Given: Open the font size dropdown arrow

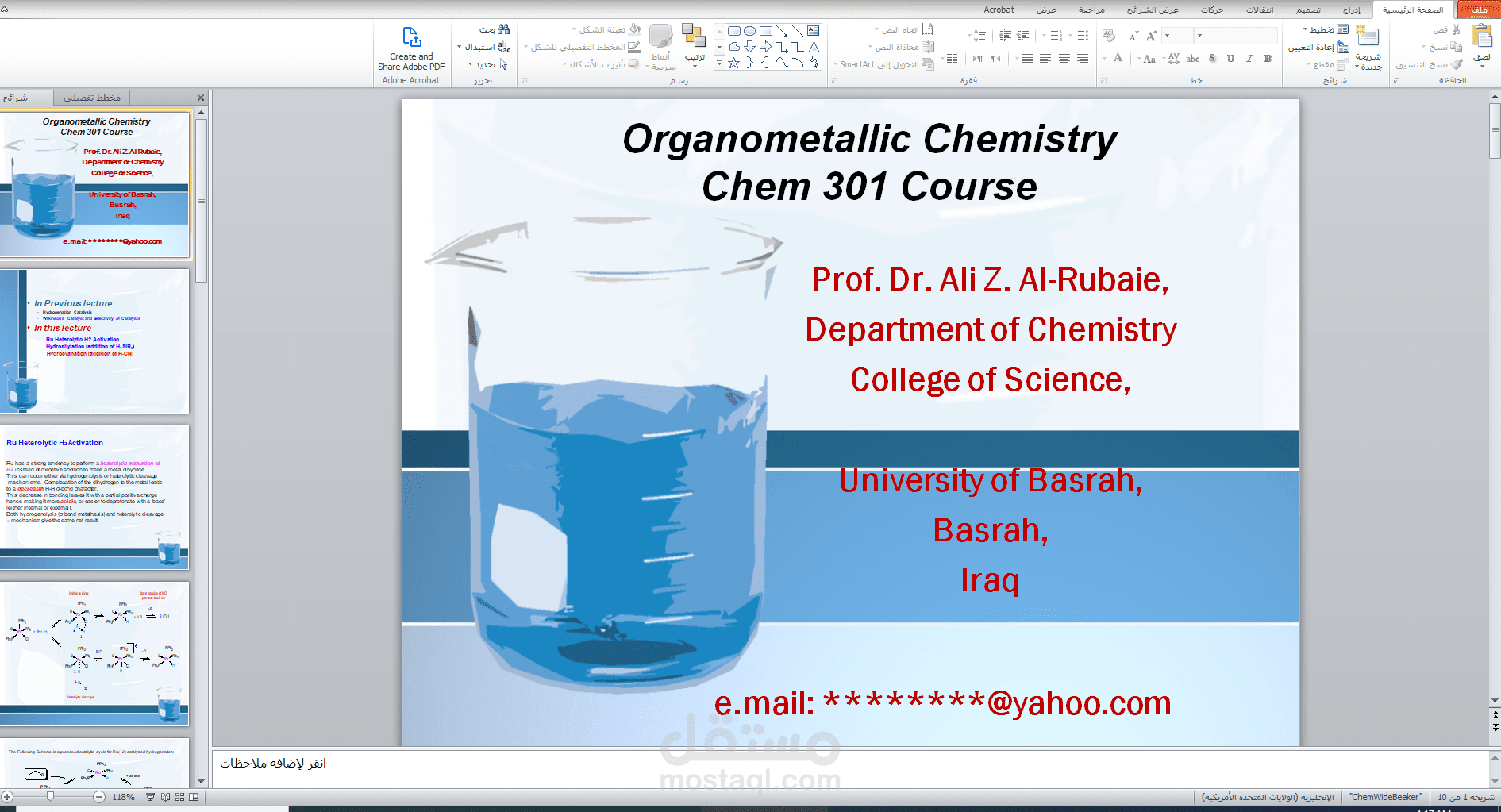Looking at the screenshot, I should click(1167, 36).
